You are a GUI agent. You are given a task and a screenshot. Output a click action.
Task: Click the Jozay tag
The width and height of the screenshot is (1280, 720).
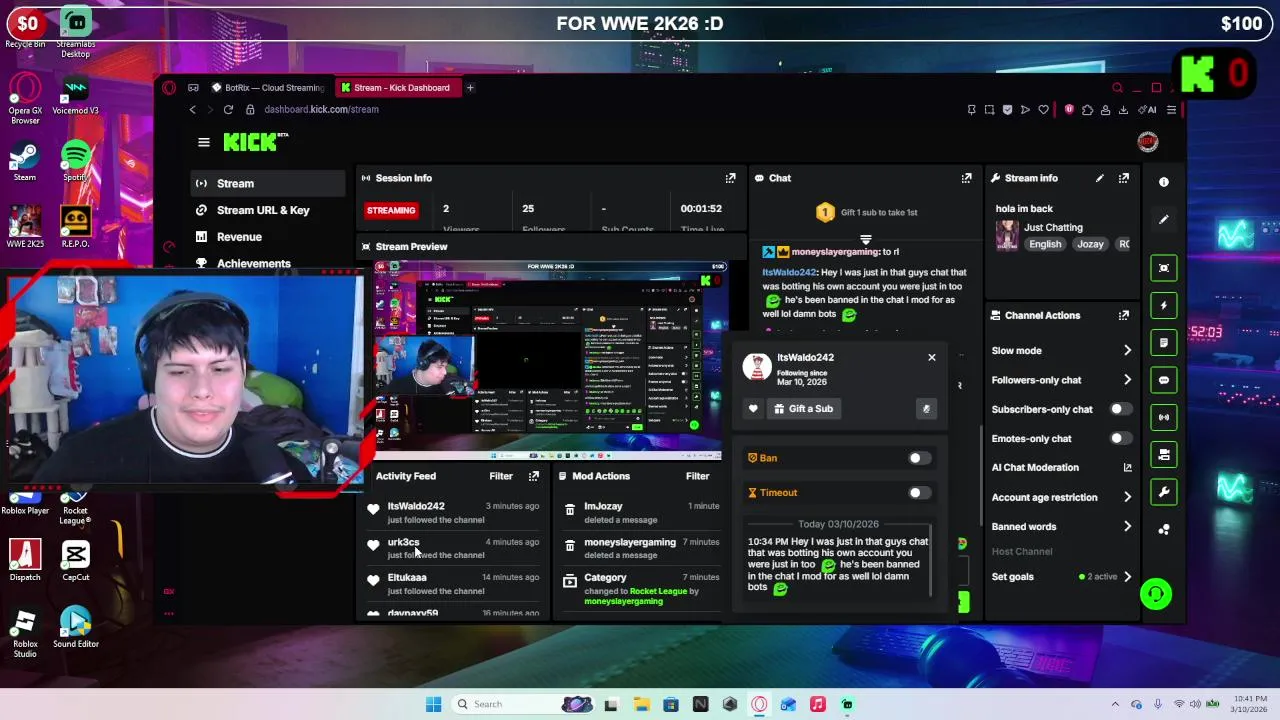(1090, 244)
